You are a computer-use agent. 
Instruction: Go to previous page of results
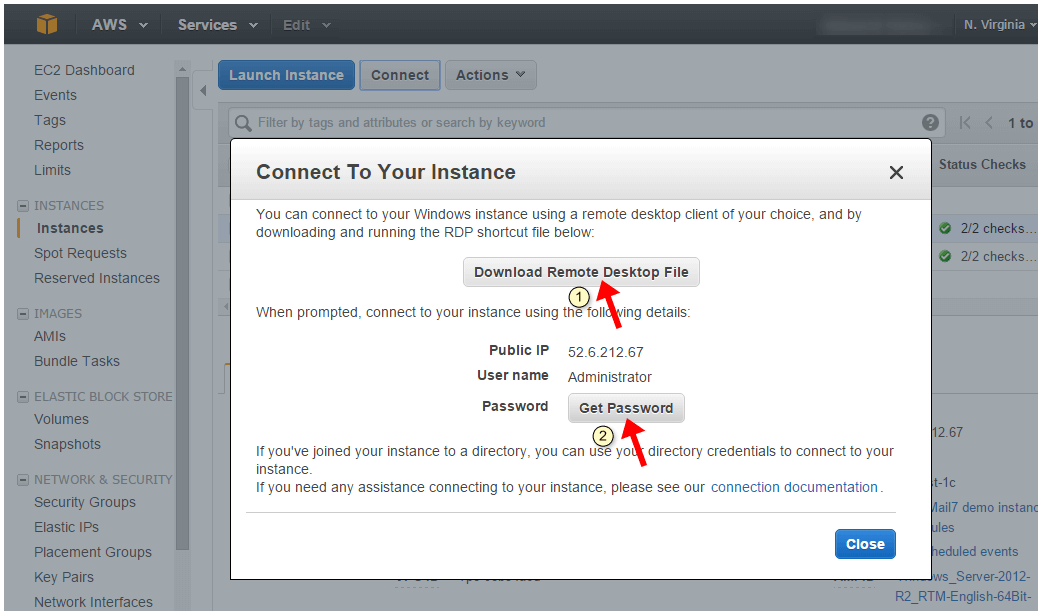990,122
